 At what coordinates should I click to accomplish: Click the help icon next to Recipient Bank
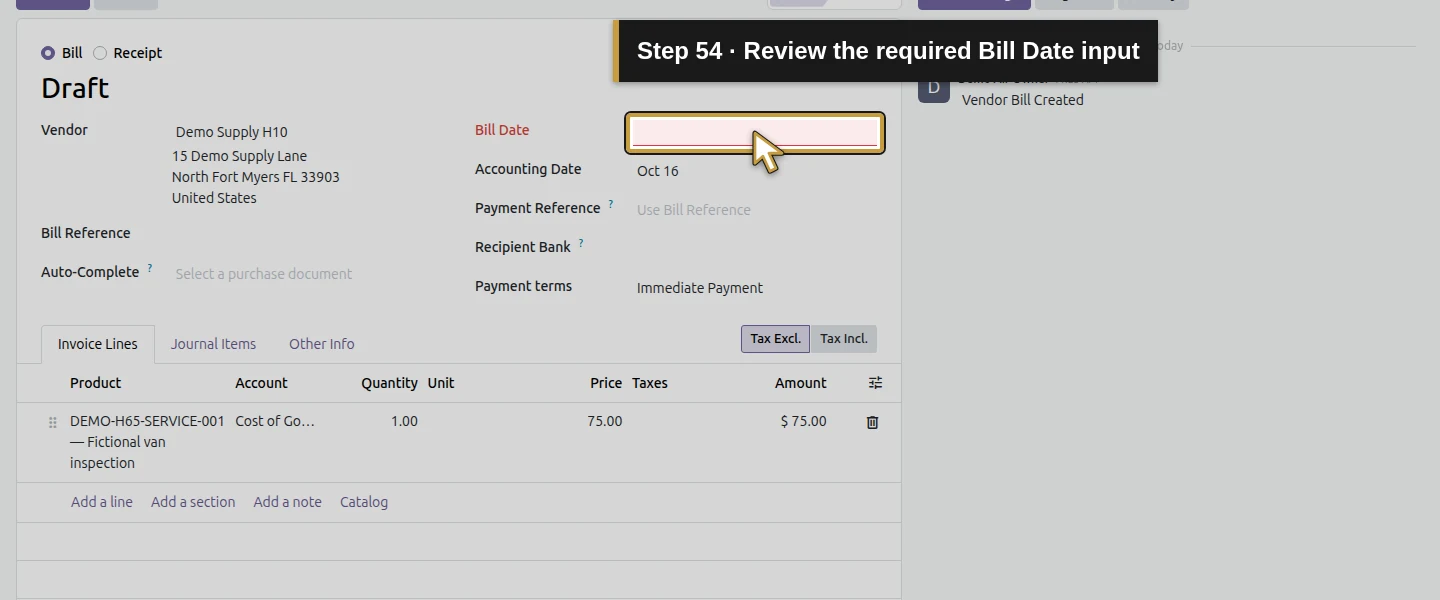tap(581, 243)
